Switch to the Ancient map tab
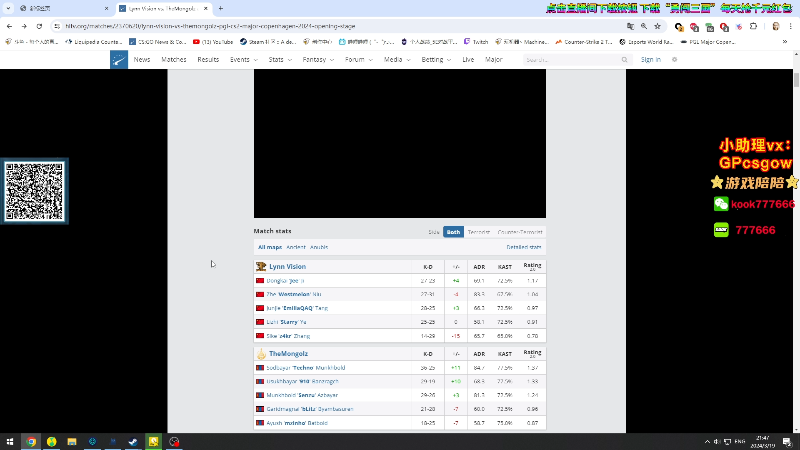800x450 pixels. (295, 247)
